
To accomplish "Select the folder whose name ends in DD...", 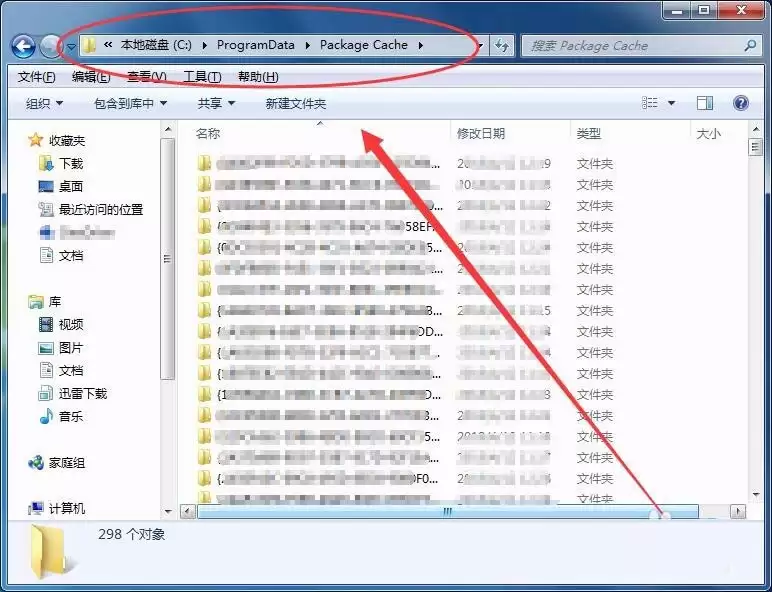I will click(320, 332).
